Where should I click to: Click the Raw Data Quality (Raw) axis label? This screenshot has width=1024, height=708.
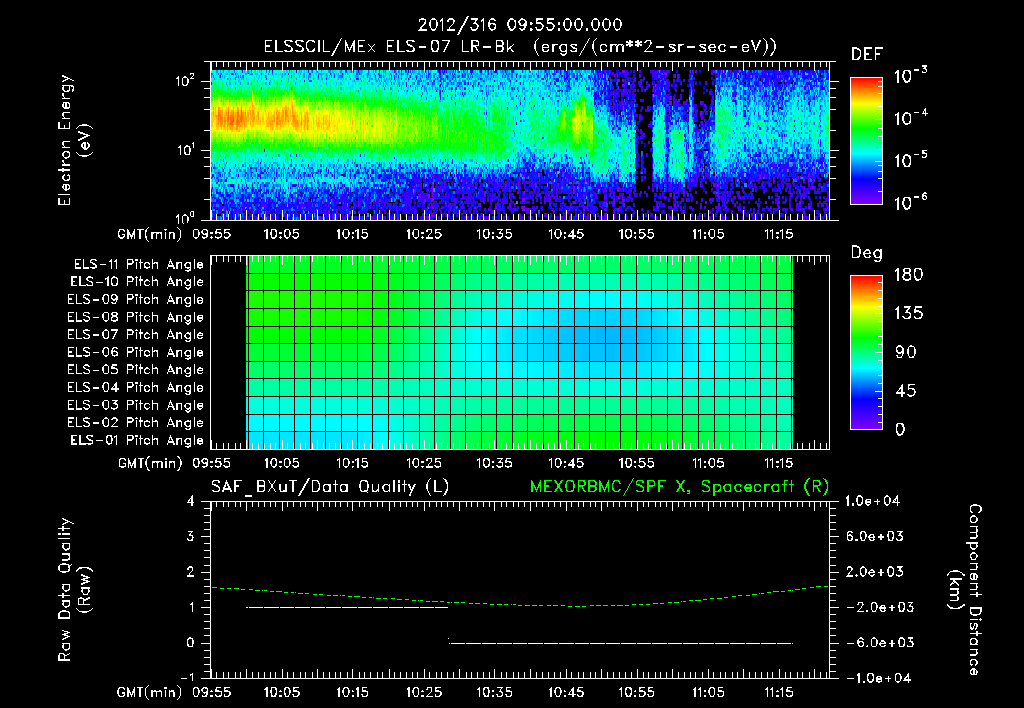(74, 589)
